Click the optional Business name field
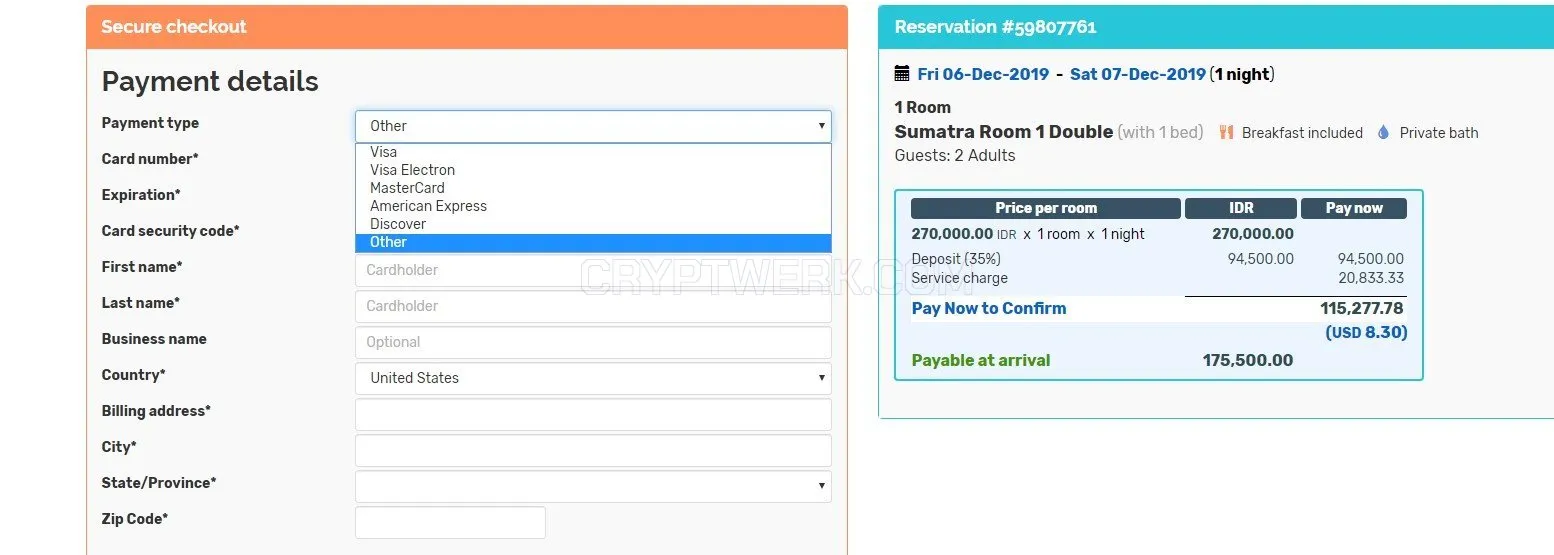The image size is (1554, 555). pyautogui.click(x=593, y=342)
